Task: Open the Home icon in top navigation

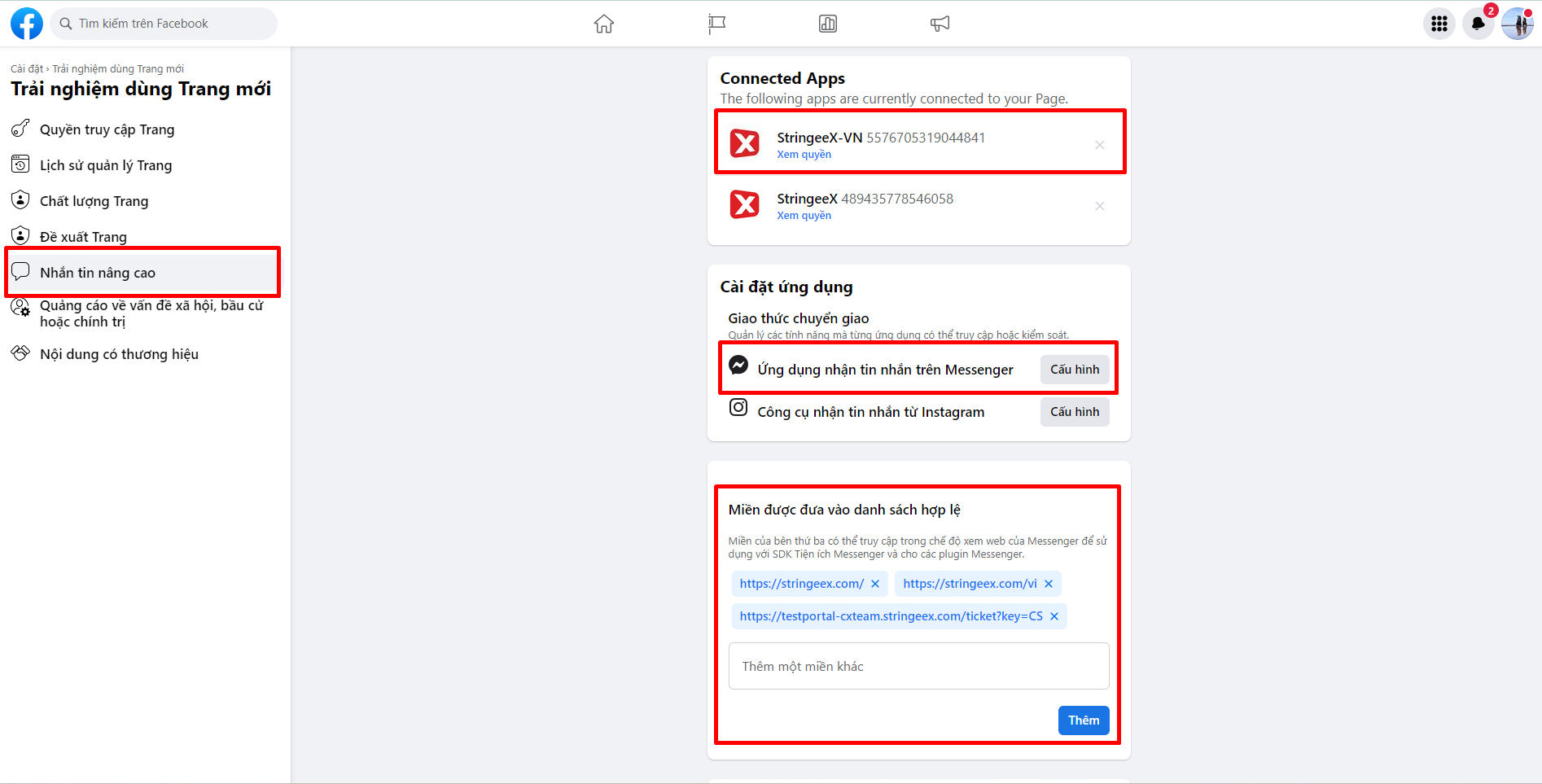Action: coord(603,24)
